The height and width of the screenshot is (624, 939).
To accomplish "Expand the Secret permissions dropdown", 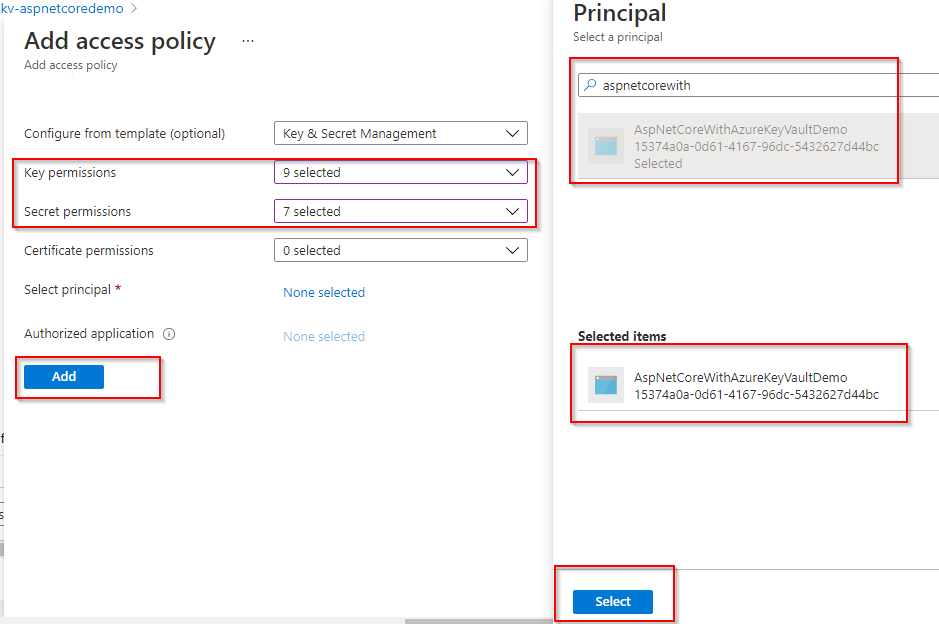I will pos(401,211).
